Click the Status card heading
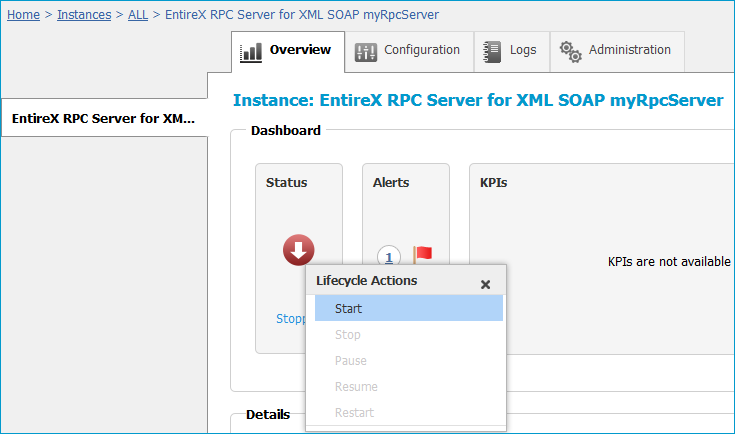Screen dimensions: 735x434 pos(286,182)
